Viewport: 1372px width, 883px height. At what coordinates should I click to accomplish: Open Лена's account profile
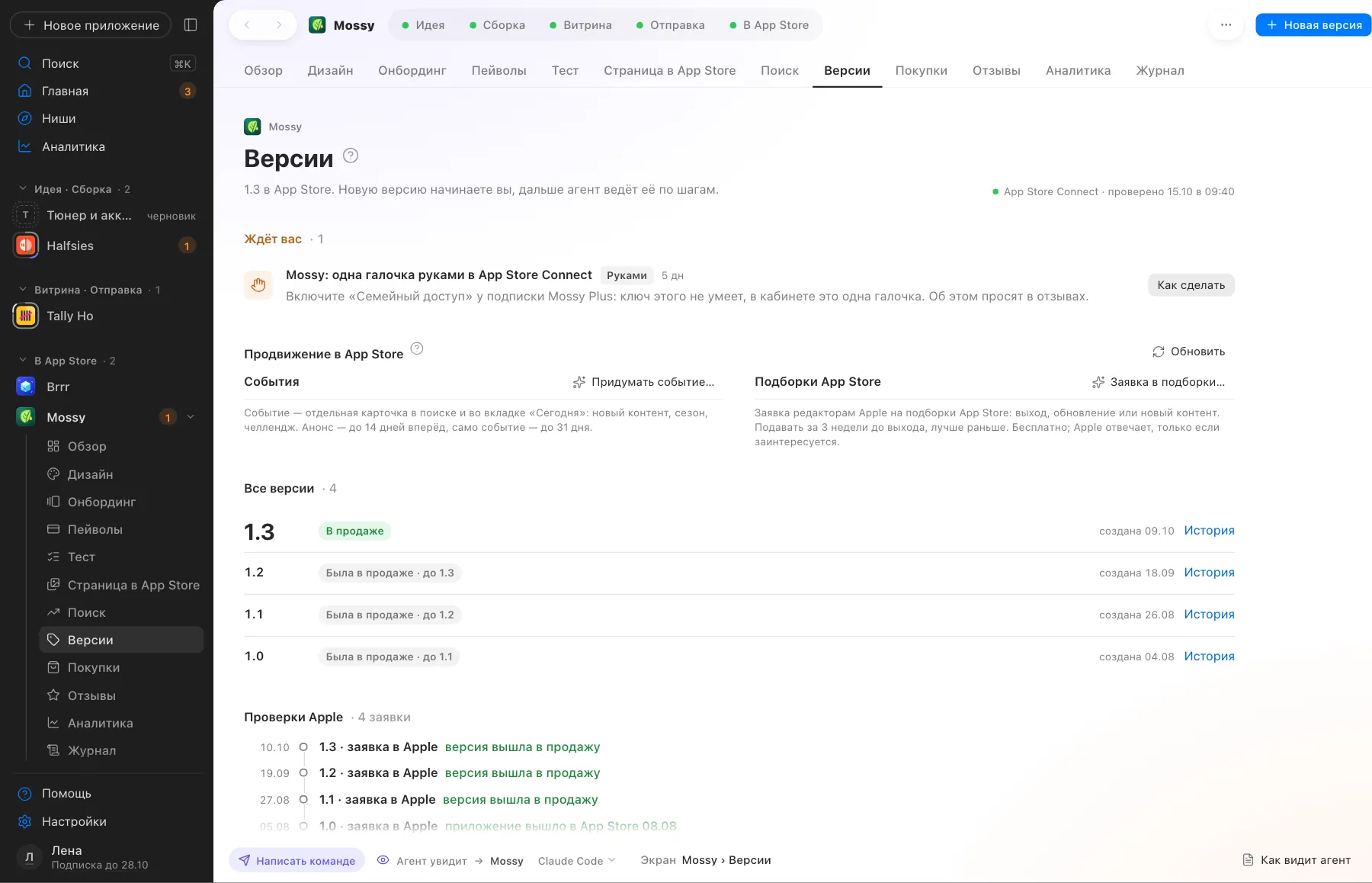[106, 857]
